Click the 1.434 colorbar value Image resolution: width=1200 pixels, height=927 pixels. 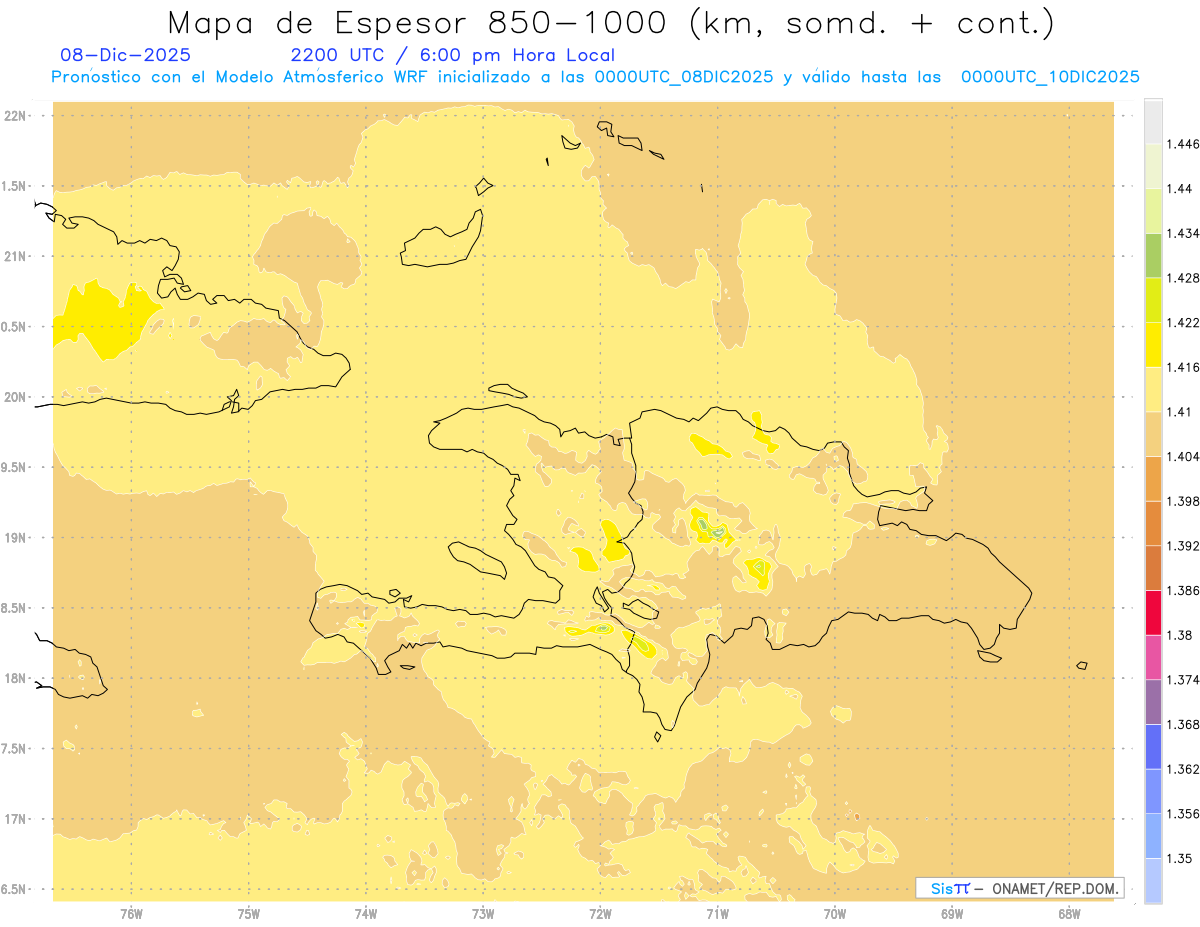(1182, 233)
